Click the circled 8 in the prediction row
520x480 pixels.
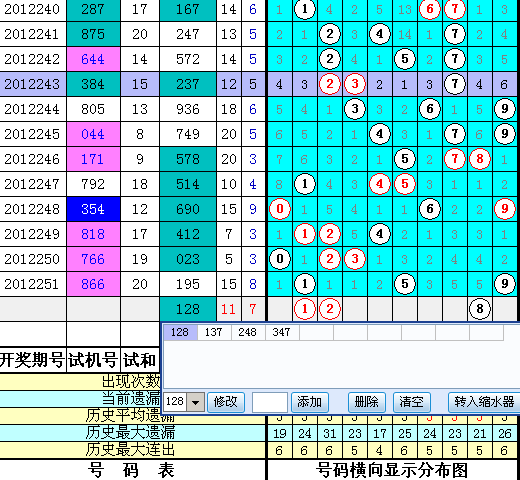(x=480, y=309)
